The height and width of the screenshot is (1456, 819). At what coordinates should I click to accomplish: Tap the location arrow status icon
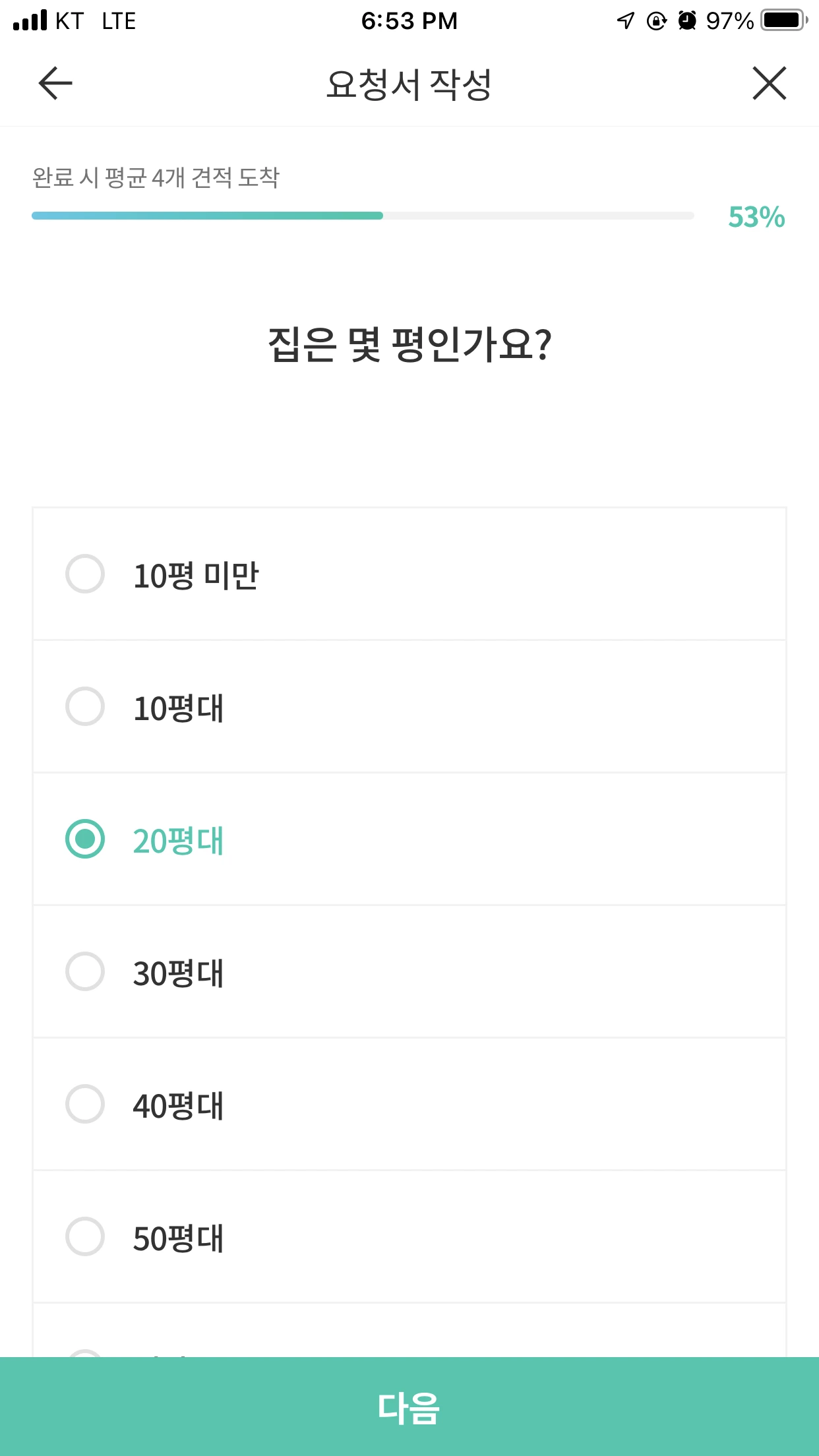tap(625, 20)
